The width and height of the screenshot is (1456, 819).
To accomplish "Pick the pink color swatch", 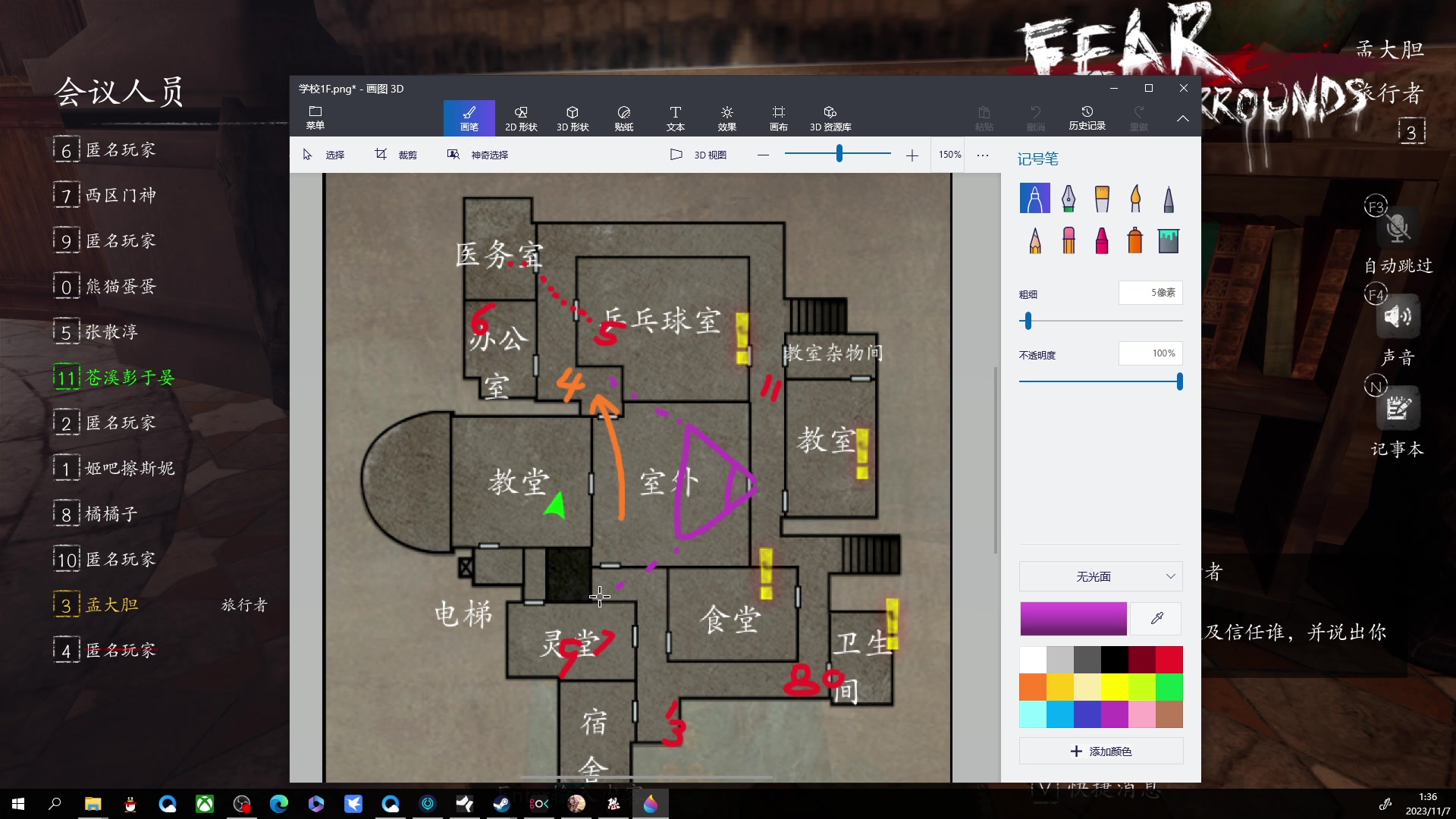I will point(1142,714).
